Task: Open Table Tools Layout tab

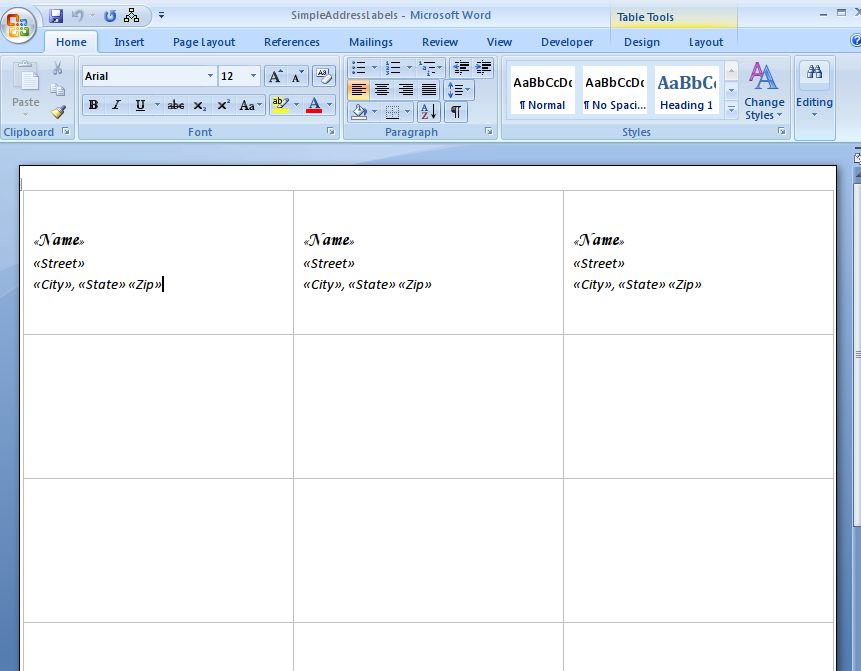Action: pyautogui.click(x=706, y=42)
